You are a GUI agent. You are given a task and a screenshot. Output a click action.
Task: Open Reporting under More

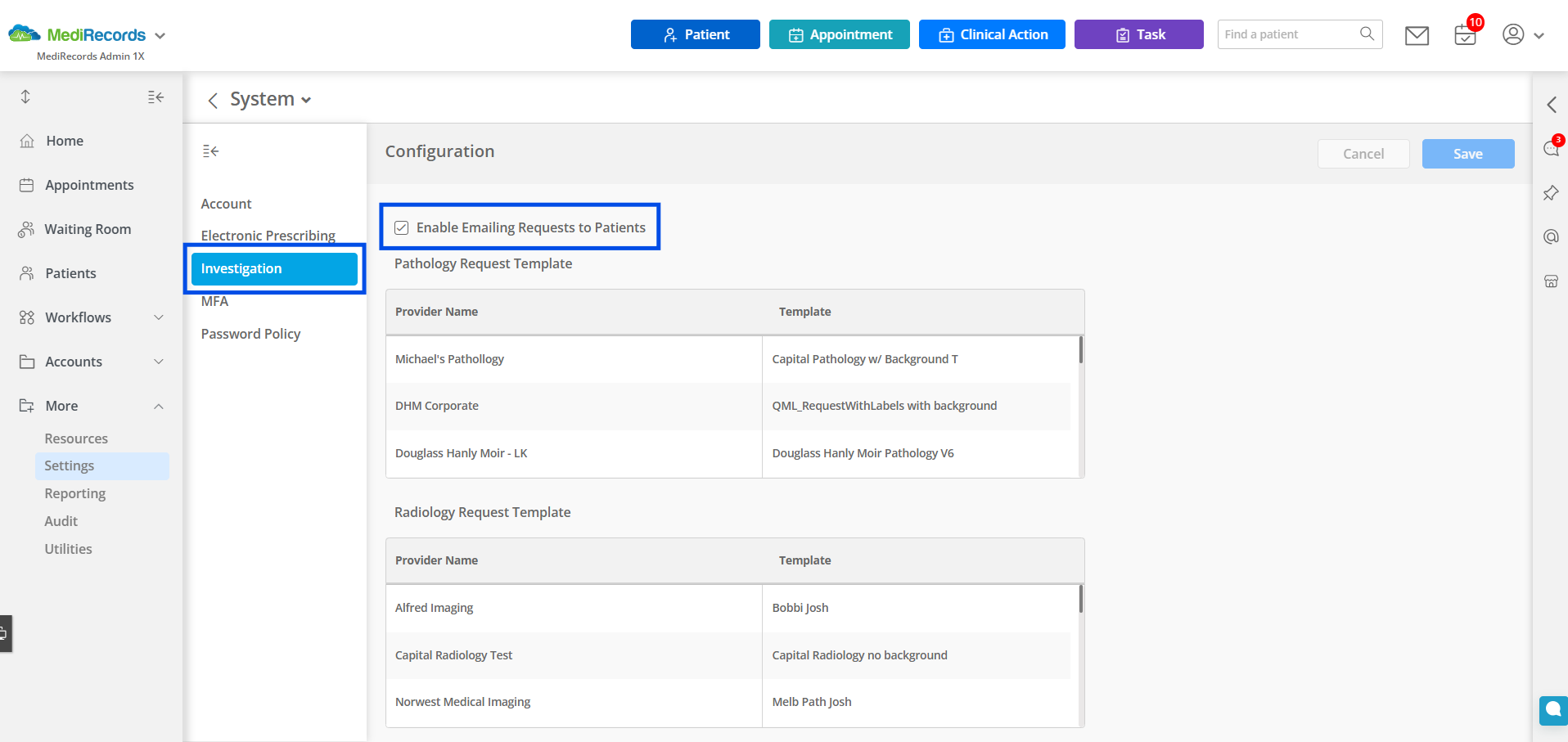coord(75,493)
